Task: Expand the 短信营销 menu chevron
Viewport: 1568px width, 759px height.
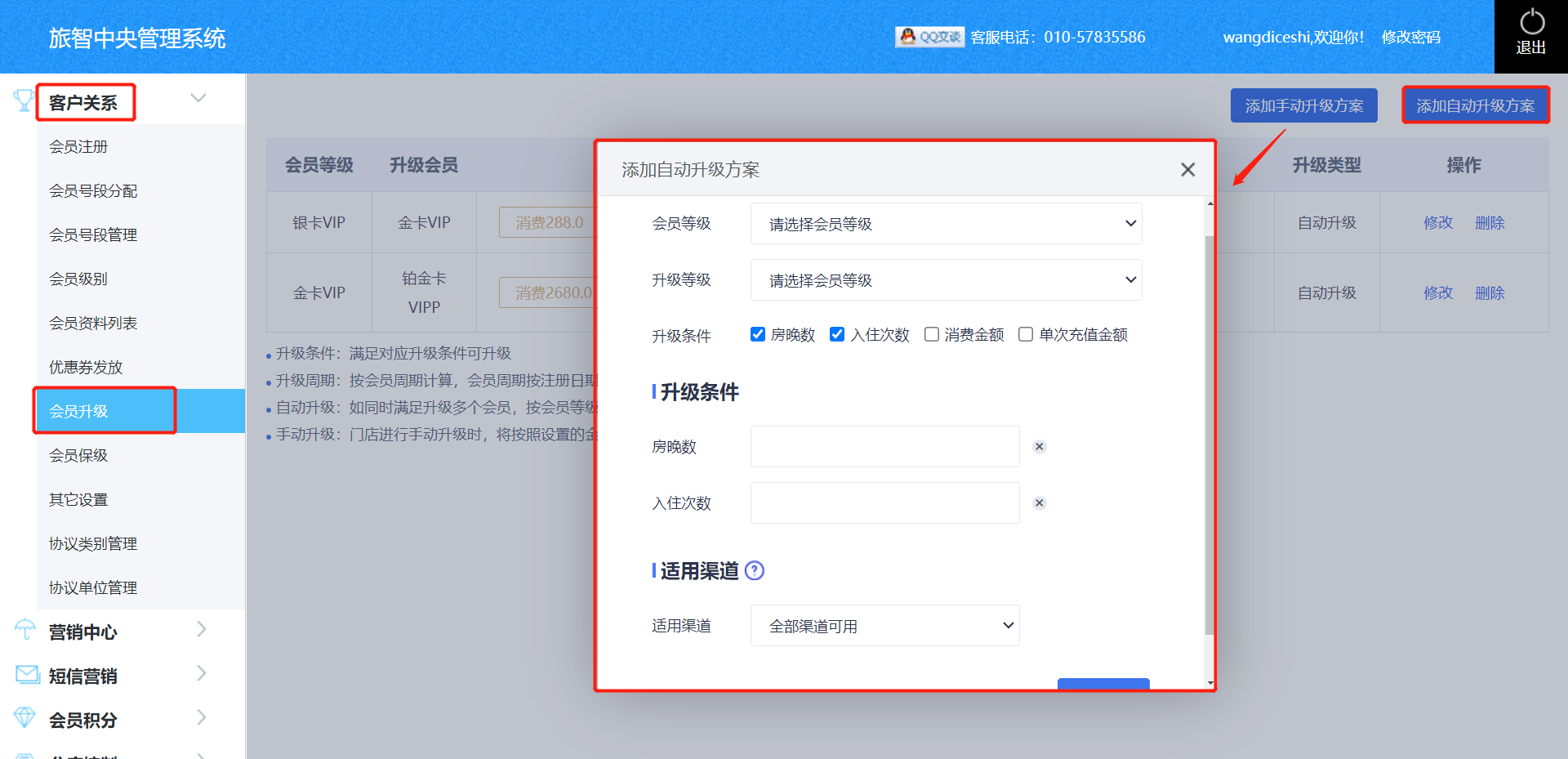Action: 201,673
